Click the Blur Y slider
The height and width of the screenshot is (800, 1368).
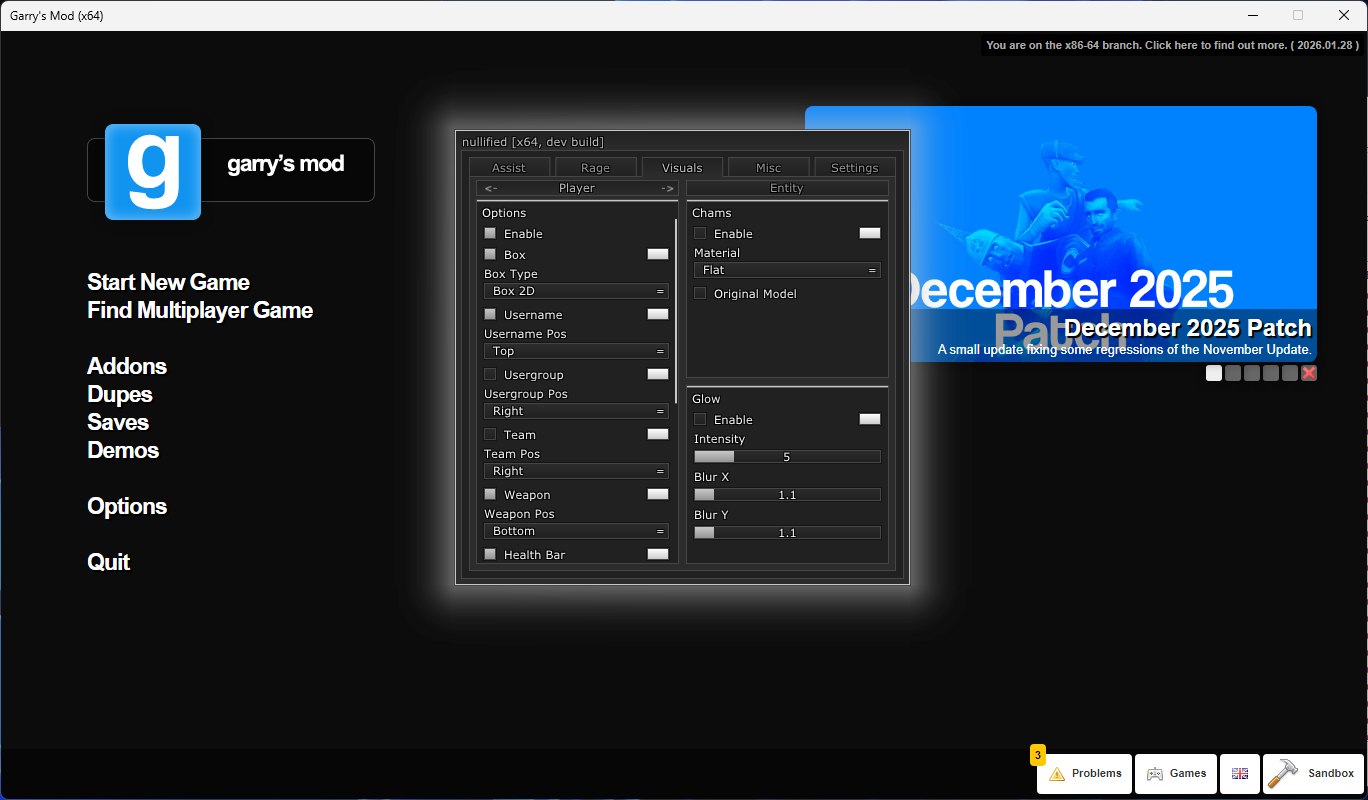(787, 533)
